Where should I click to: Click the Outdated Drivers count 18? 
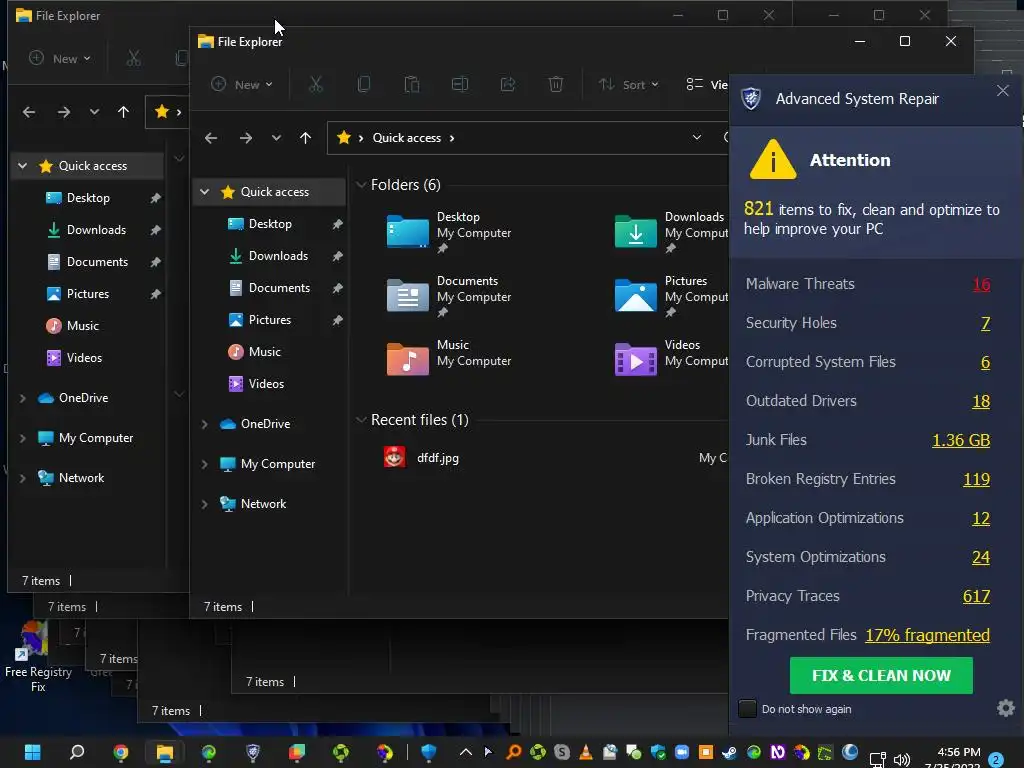[x=981, y=401]
